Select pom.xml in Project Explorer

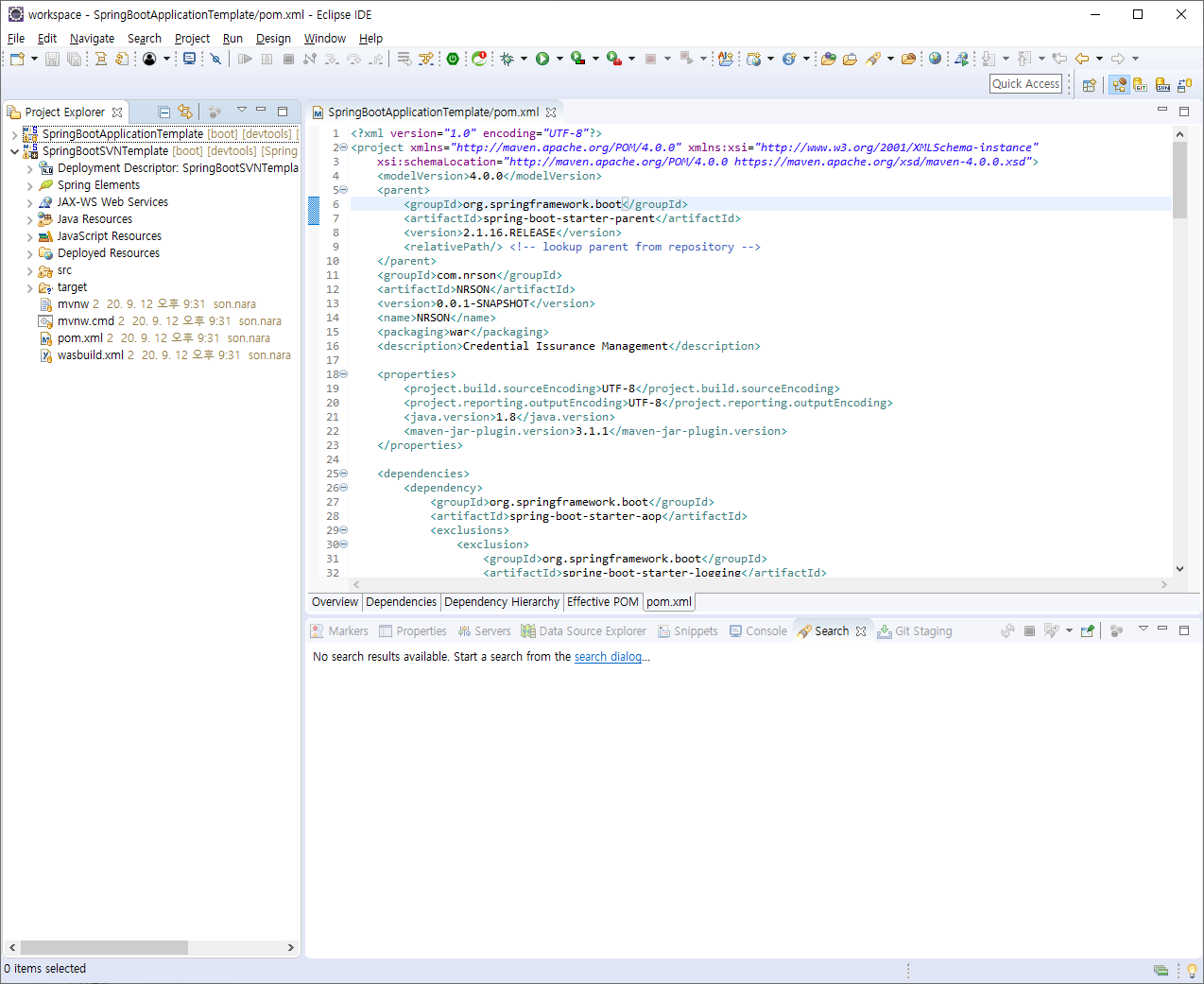tap(80, 338)
